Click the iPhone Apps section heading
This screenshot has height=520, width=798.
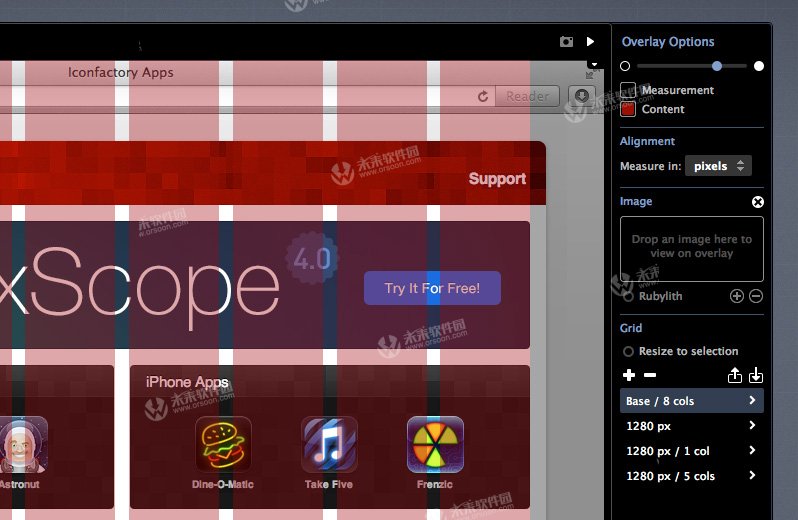187,382
